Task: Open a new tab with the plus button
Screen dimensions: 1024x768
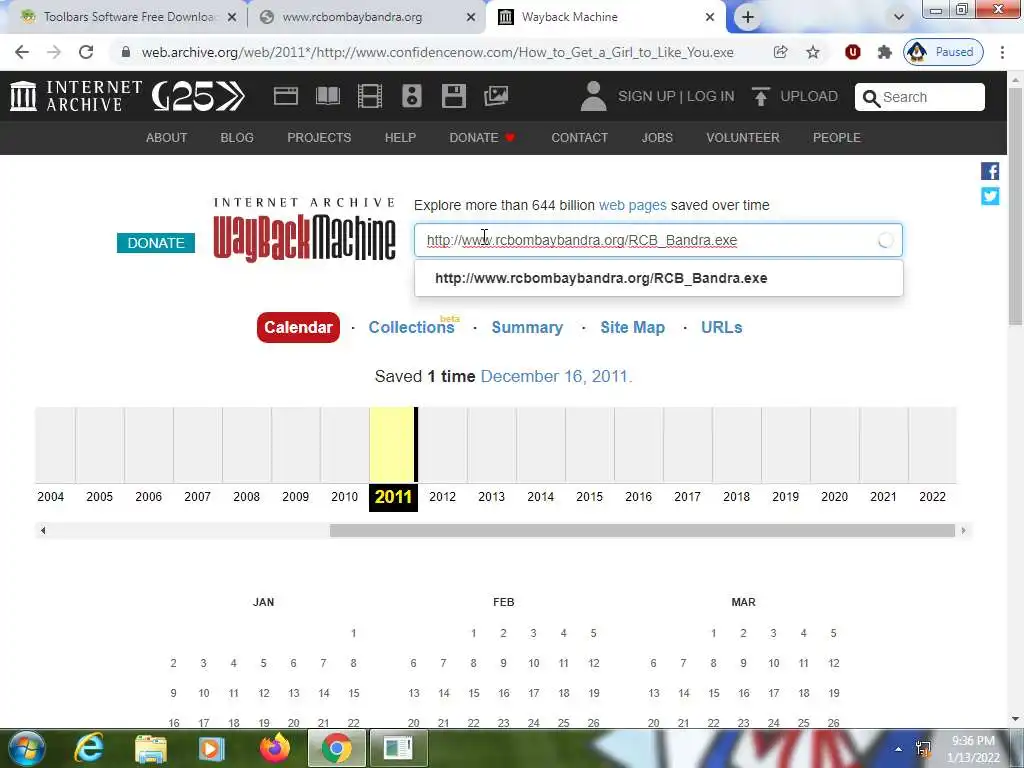Action: point(748,17)
